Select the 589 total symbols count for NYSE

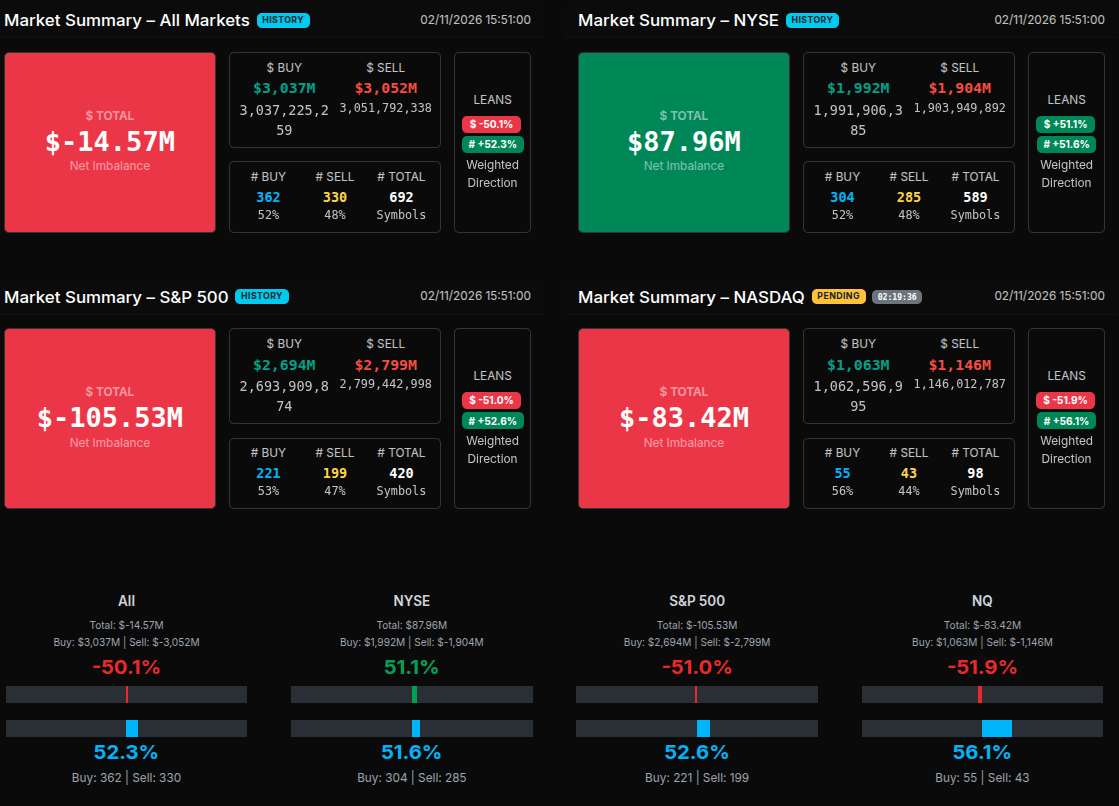[x=975, y=197]
